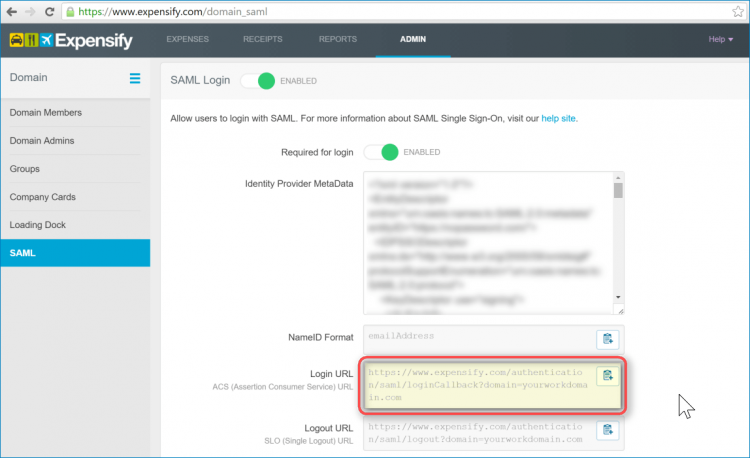The width and height of the screenshot is (750, 458).
Task: Click the browser forward arrow
Action: point(31,13)
